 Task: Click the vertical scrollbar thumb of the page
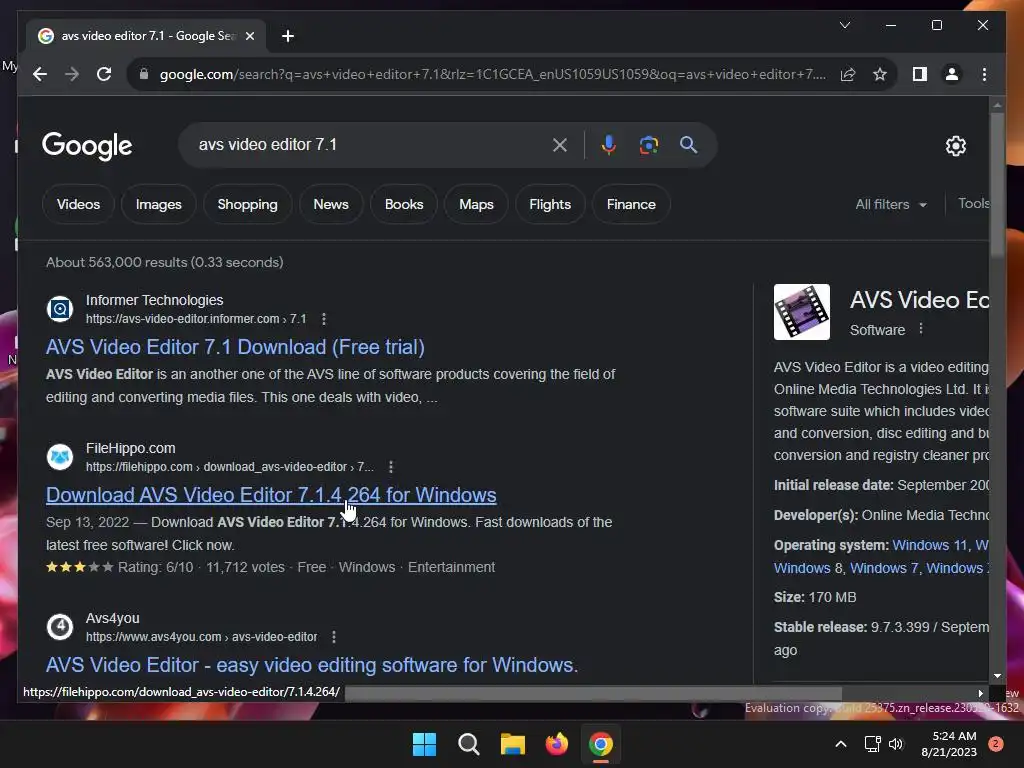[997, 184]
